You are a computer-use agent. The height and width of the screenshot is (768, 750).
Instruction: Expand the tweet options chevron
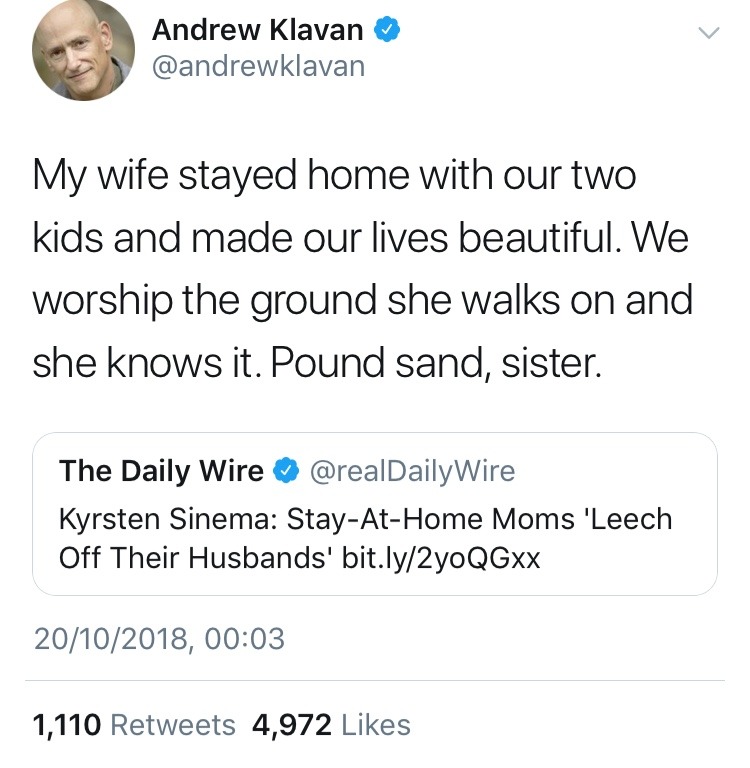coord(708,33)
